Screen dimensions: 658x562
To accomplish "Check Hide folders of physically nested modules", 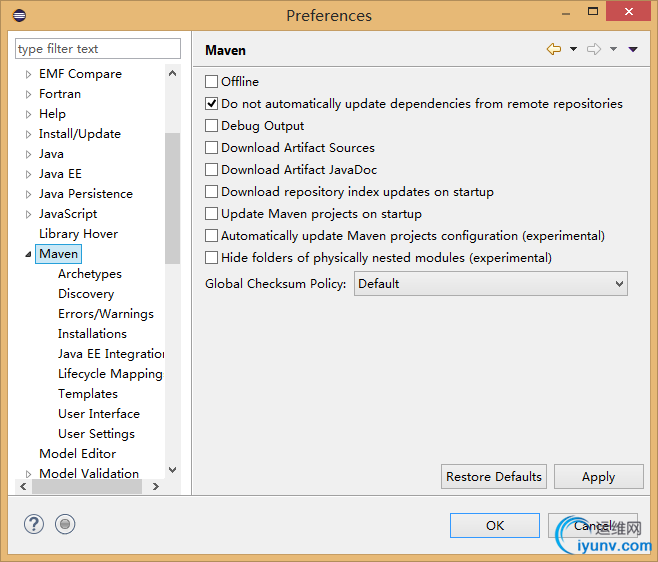I will click(212, 258).
